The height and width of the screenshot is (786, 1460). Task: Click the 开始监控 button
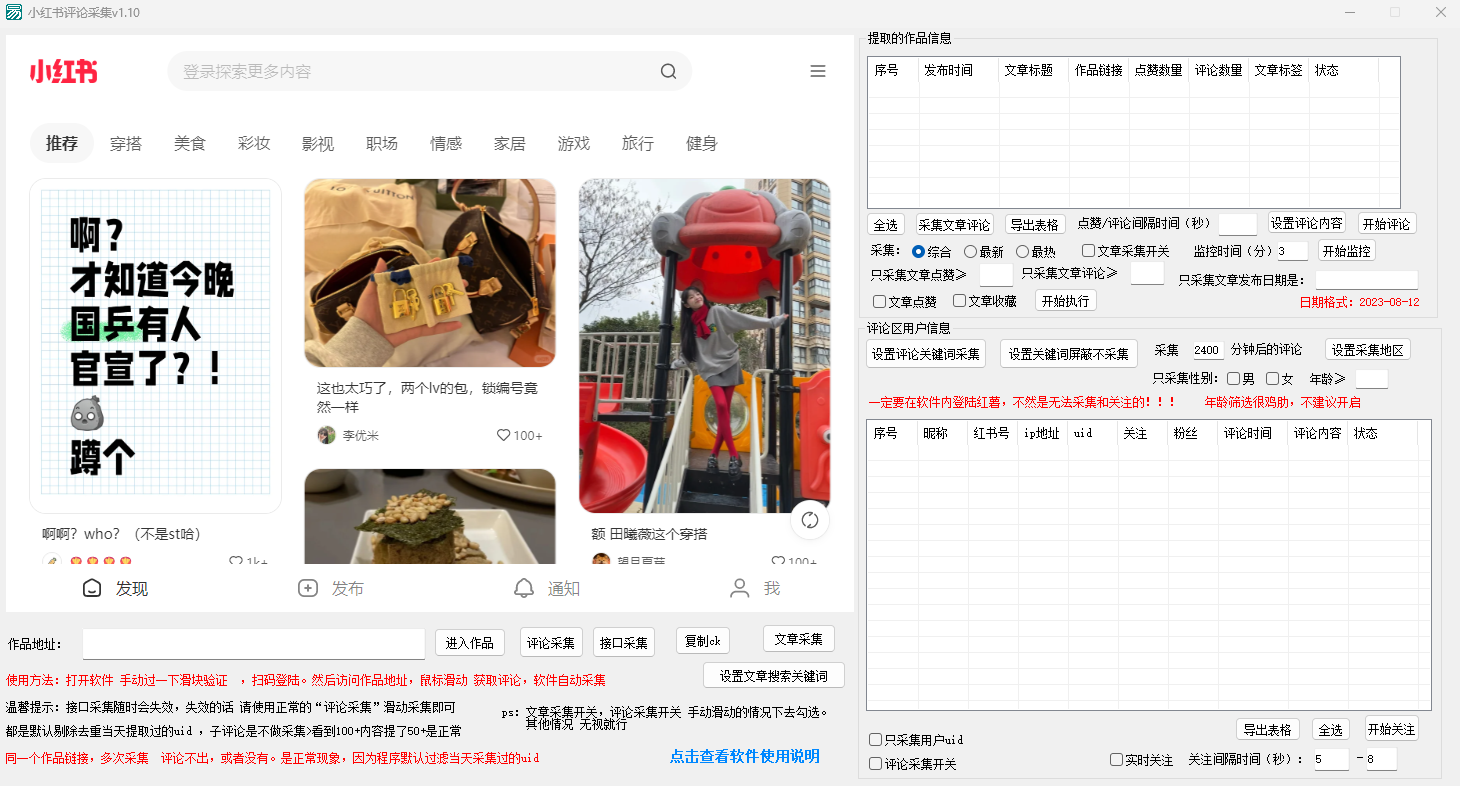click(1346, 251)
